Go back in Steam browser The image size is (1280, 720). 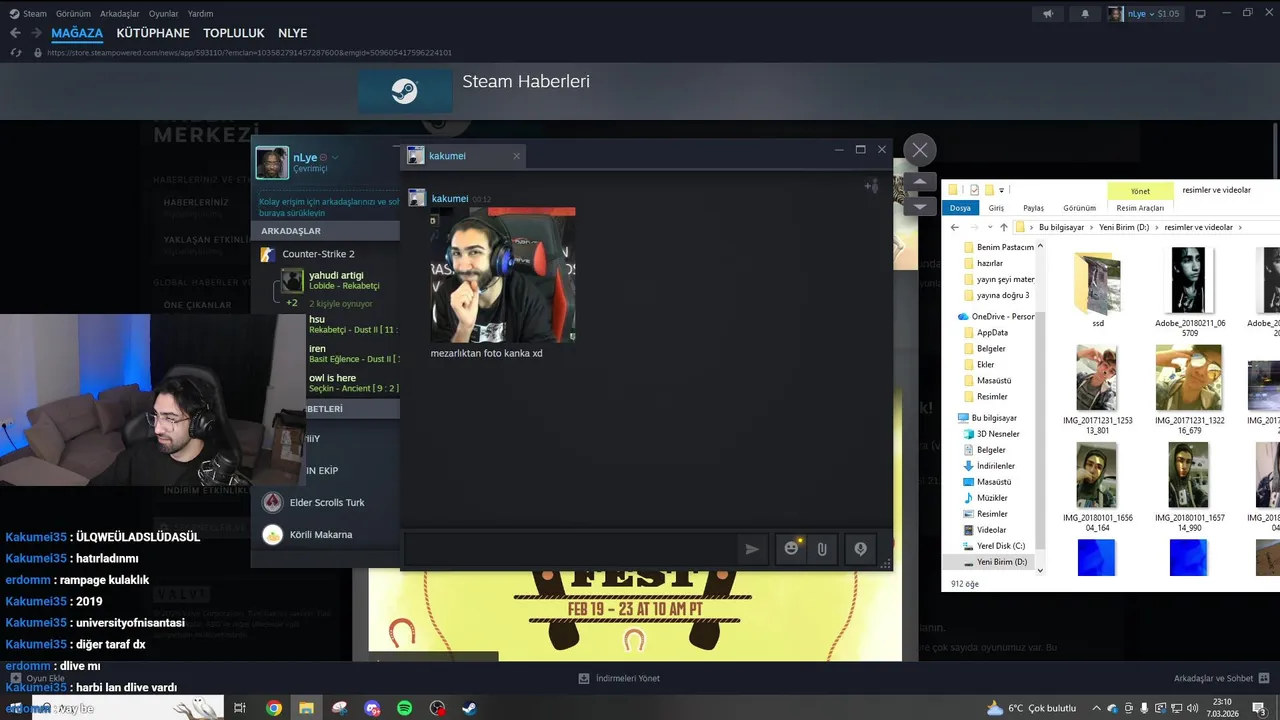15,33
